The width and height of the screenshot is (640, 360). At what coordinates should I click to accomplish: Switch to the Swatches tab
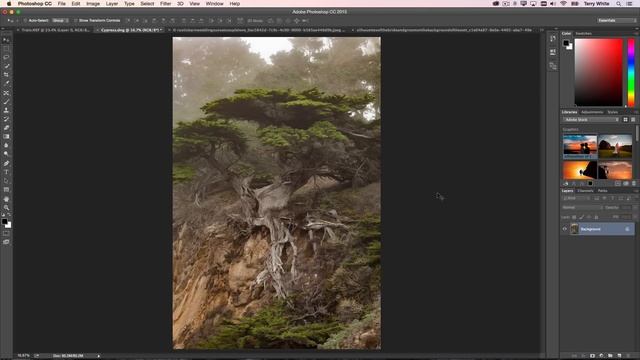[583, 33]
